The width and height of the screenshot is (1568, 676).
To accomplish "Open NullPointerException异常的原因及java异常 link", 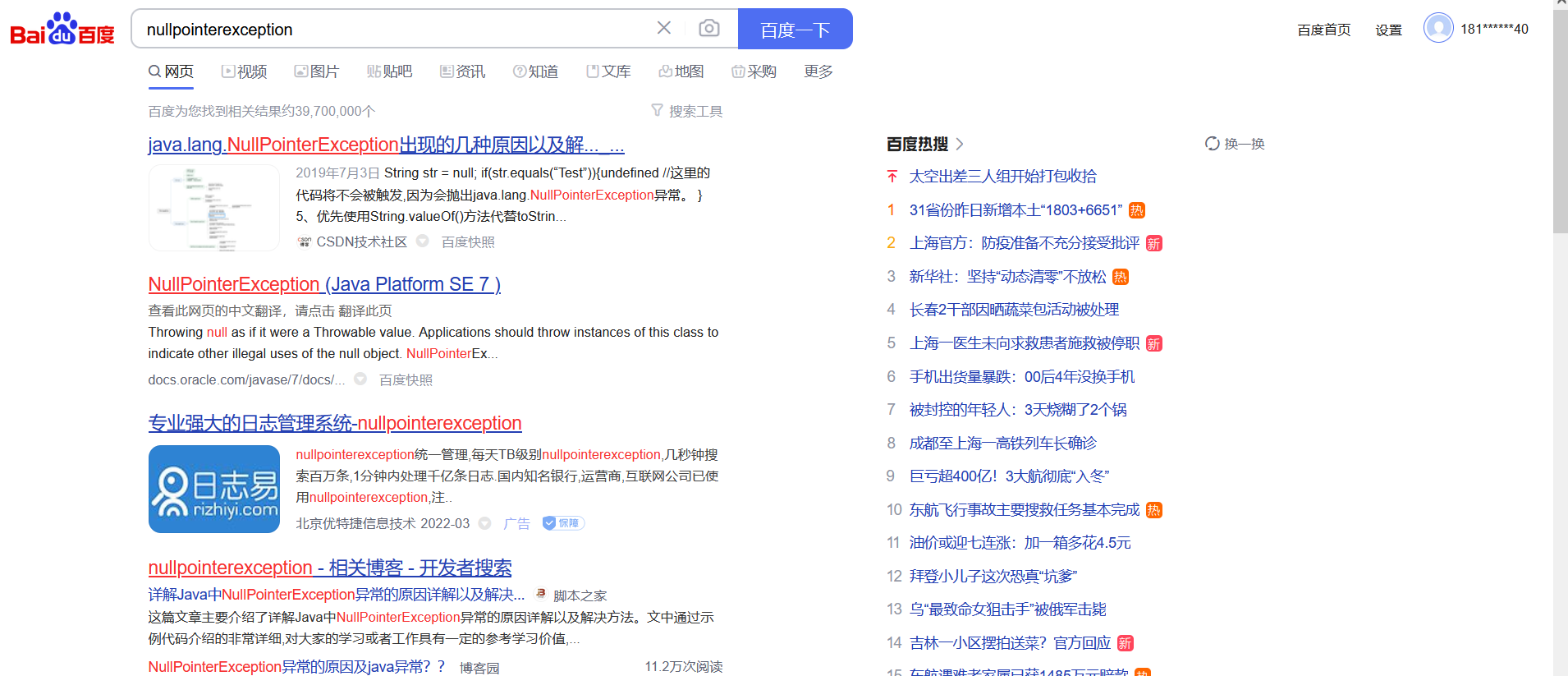I will pos(296,666).
